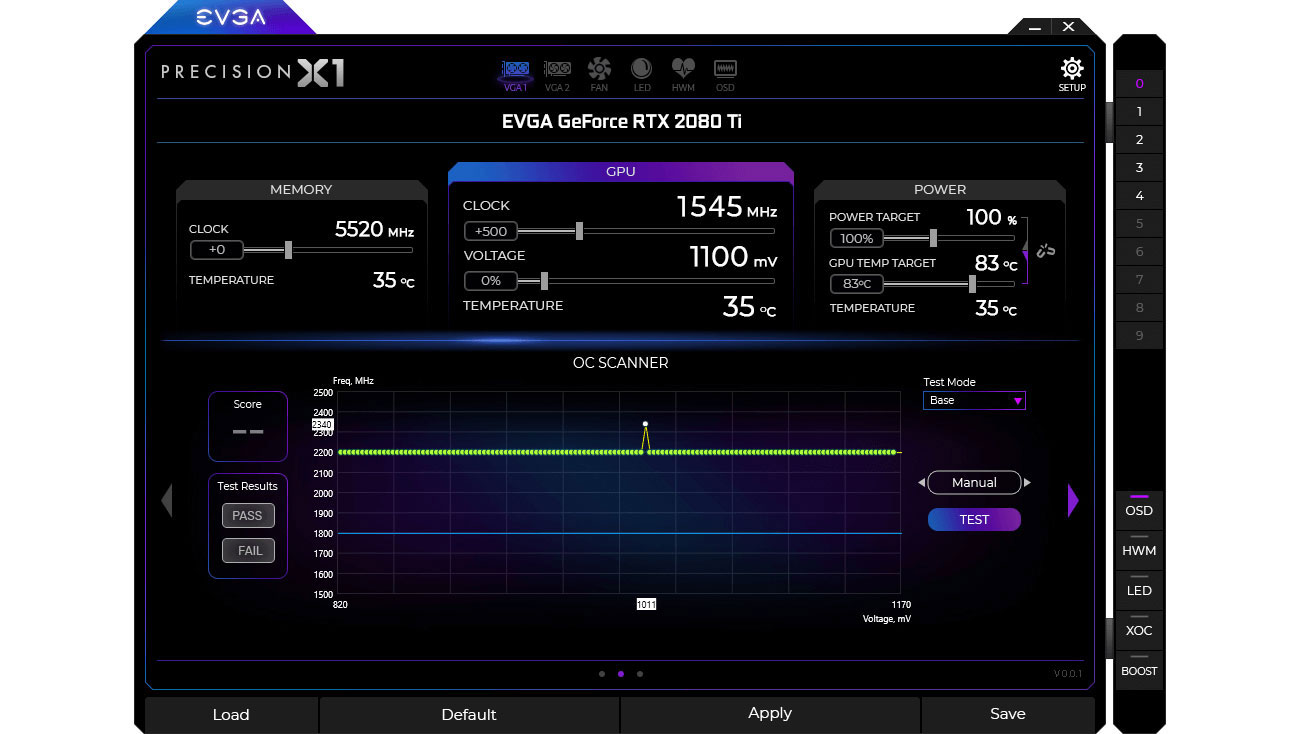The width and height of the screenshot is (1300, 734).
Task: Select profile slot 3
Action: (1139, 168)
